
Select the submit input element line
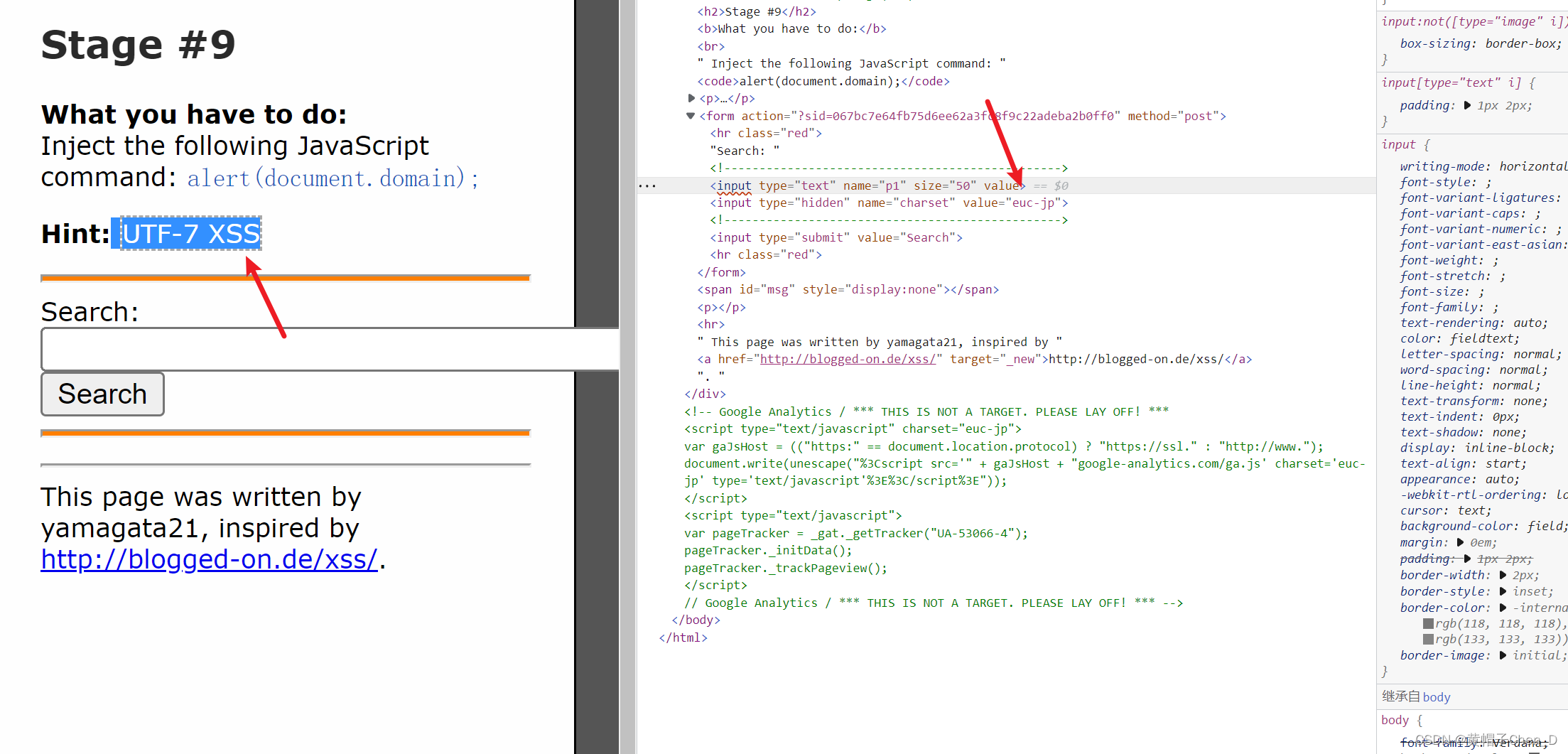(x=836, y=238)
